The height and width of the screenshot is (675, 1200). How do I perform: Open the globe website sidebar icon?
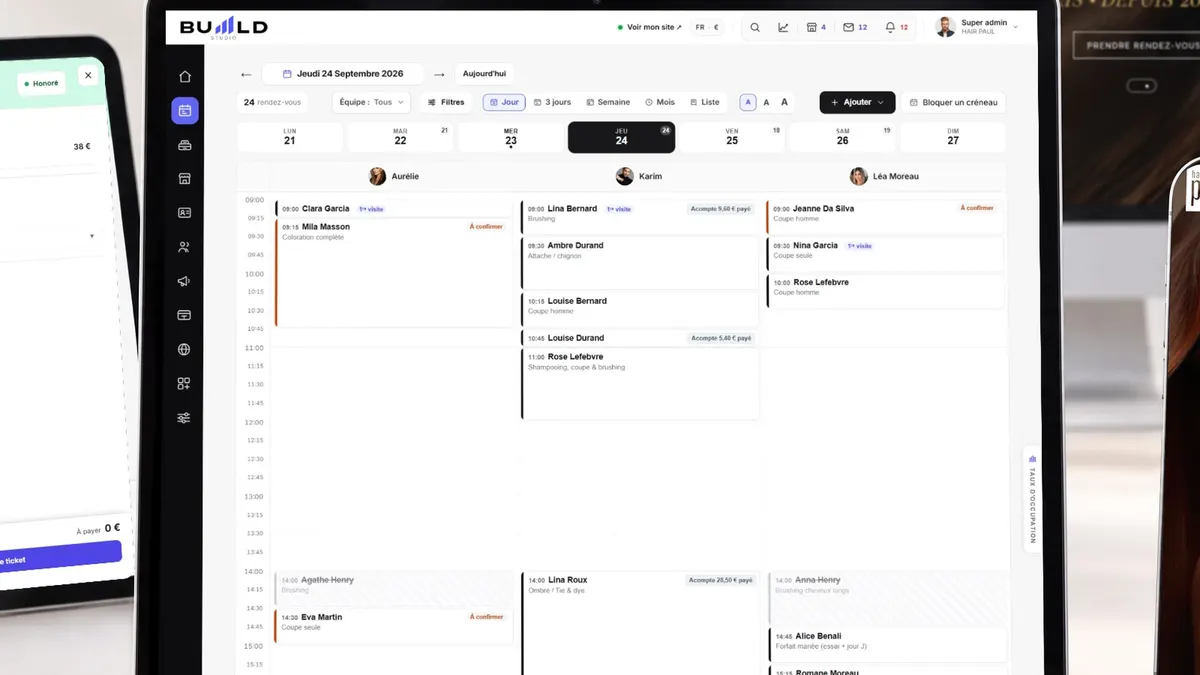(184, 349)
